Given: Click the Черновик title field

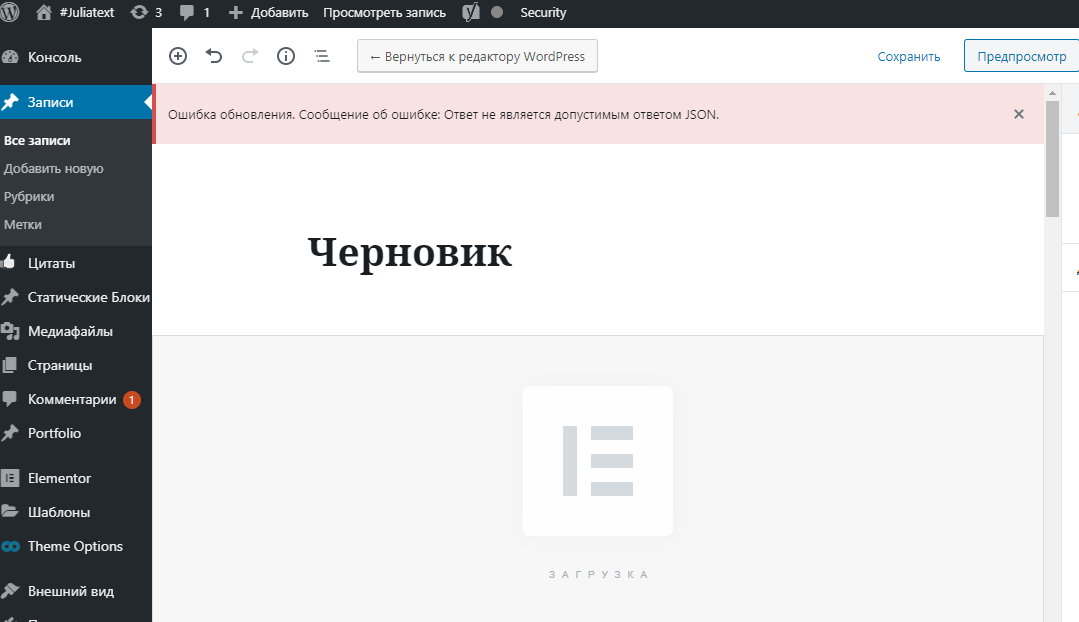Looking at the screenshot, I should [408, 252].
